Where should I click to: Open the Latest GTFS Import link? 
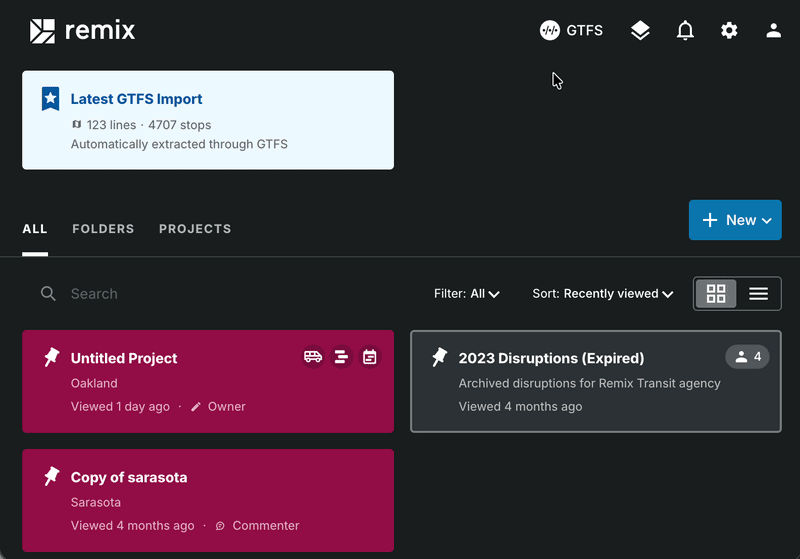click(x=136, y=99)
